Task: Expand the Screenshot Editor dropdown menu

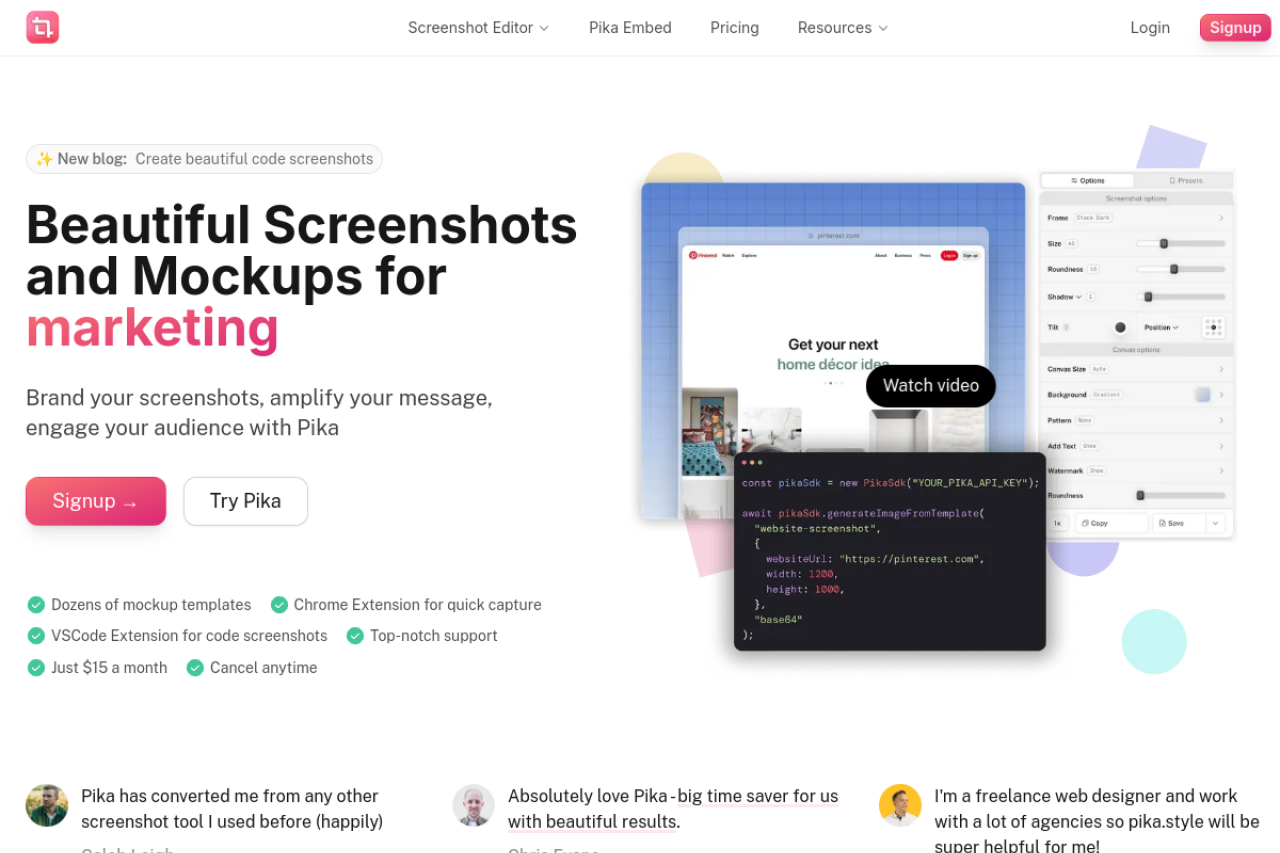Action: 478,28
